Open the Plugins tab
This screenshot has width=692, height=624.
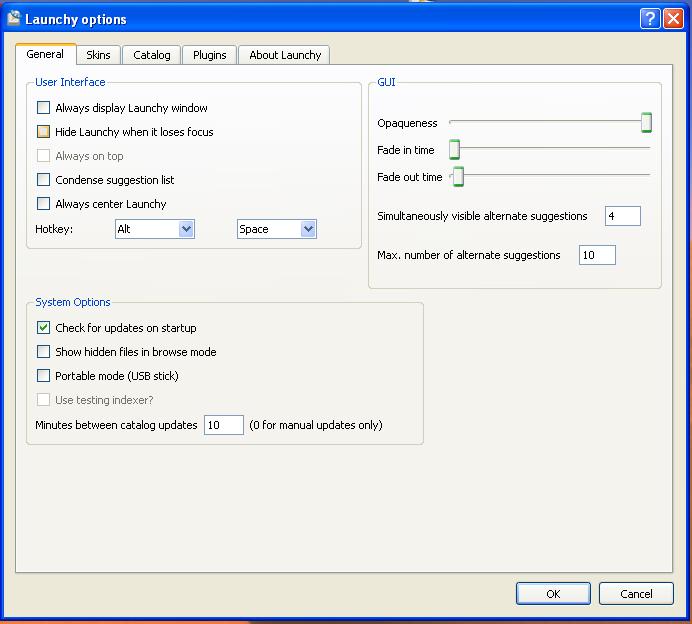210,55
